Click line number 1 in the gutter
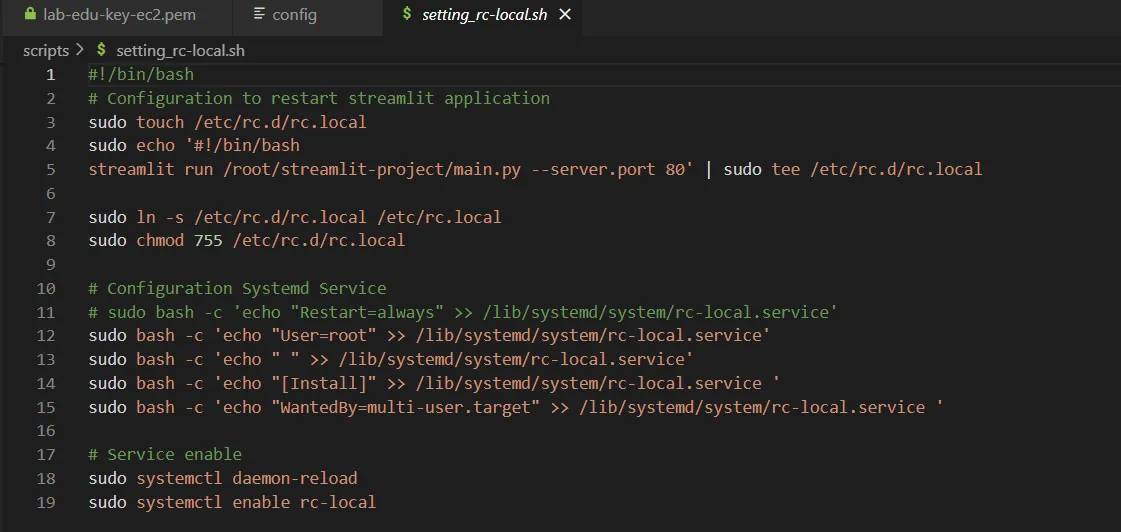The image size is (1121, 532). [50, 74]
